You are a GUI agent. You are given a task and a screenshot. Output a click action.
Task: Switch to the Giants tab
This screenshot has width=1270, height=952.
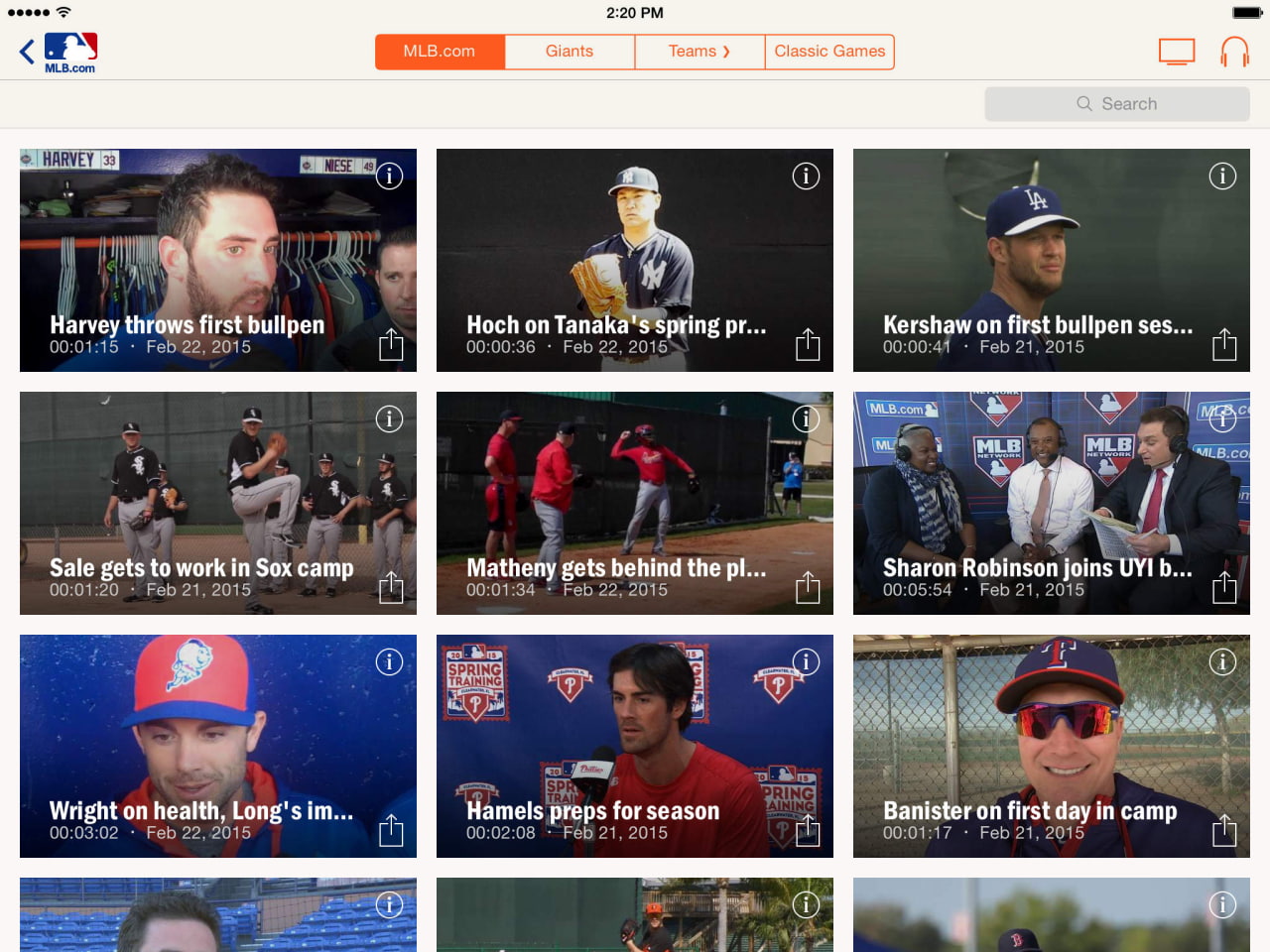tap(570, 52)
